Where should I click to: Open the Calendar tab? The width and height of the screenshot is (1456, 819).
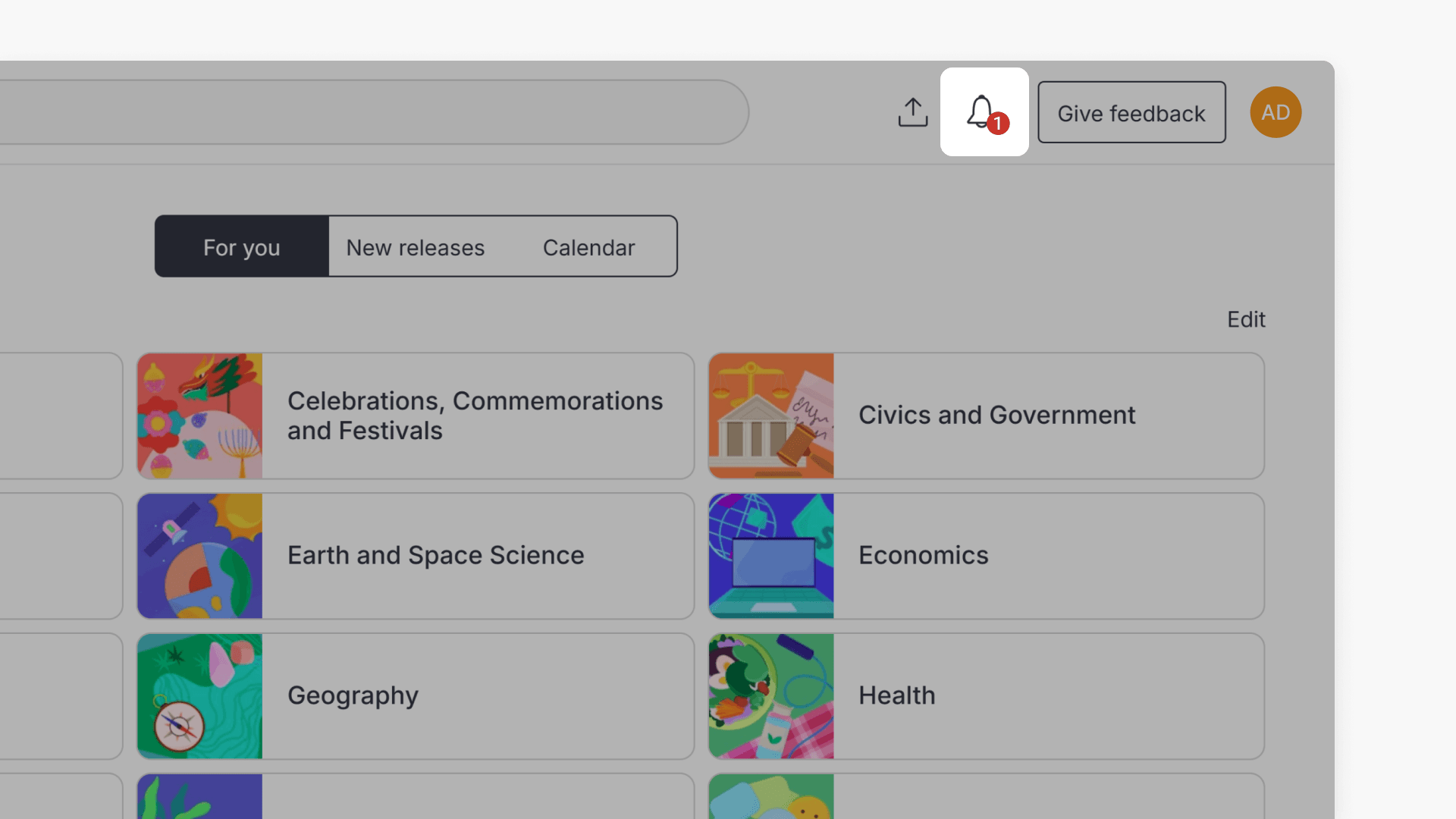(588, 247)
